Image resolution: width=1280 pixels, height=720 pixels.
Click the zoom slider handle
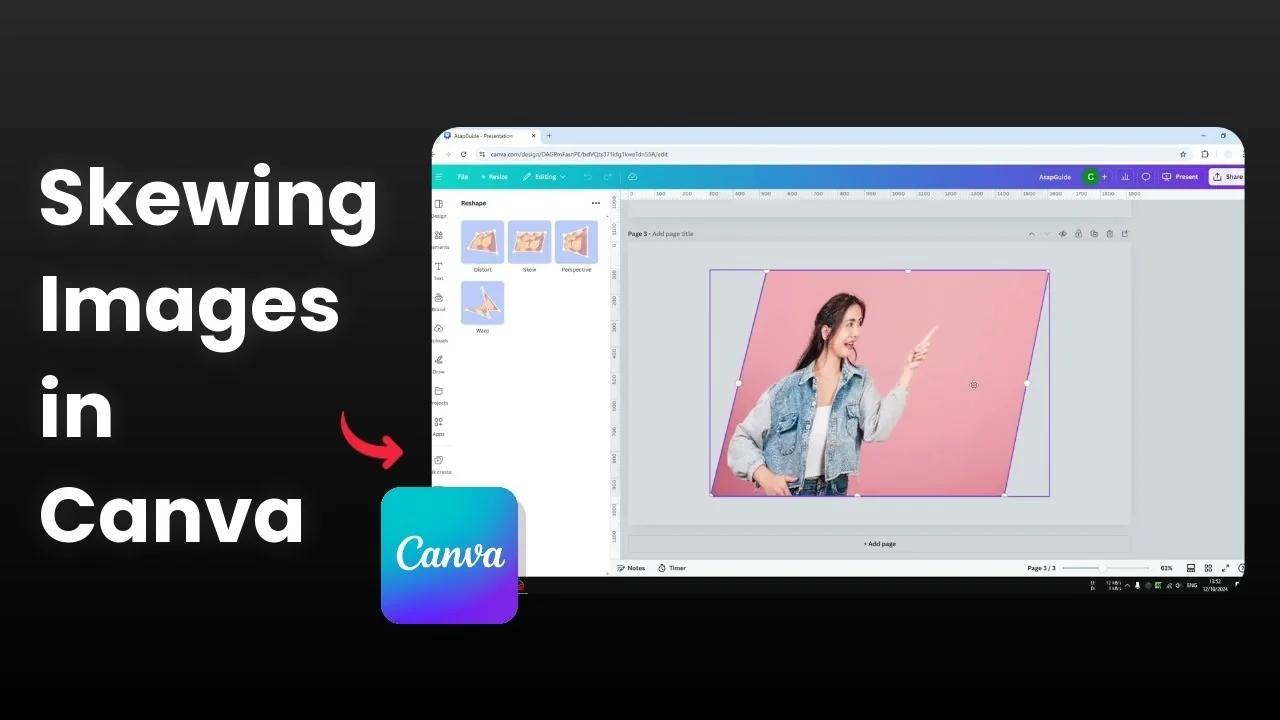(1103, 568)
